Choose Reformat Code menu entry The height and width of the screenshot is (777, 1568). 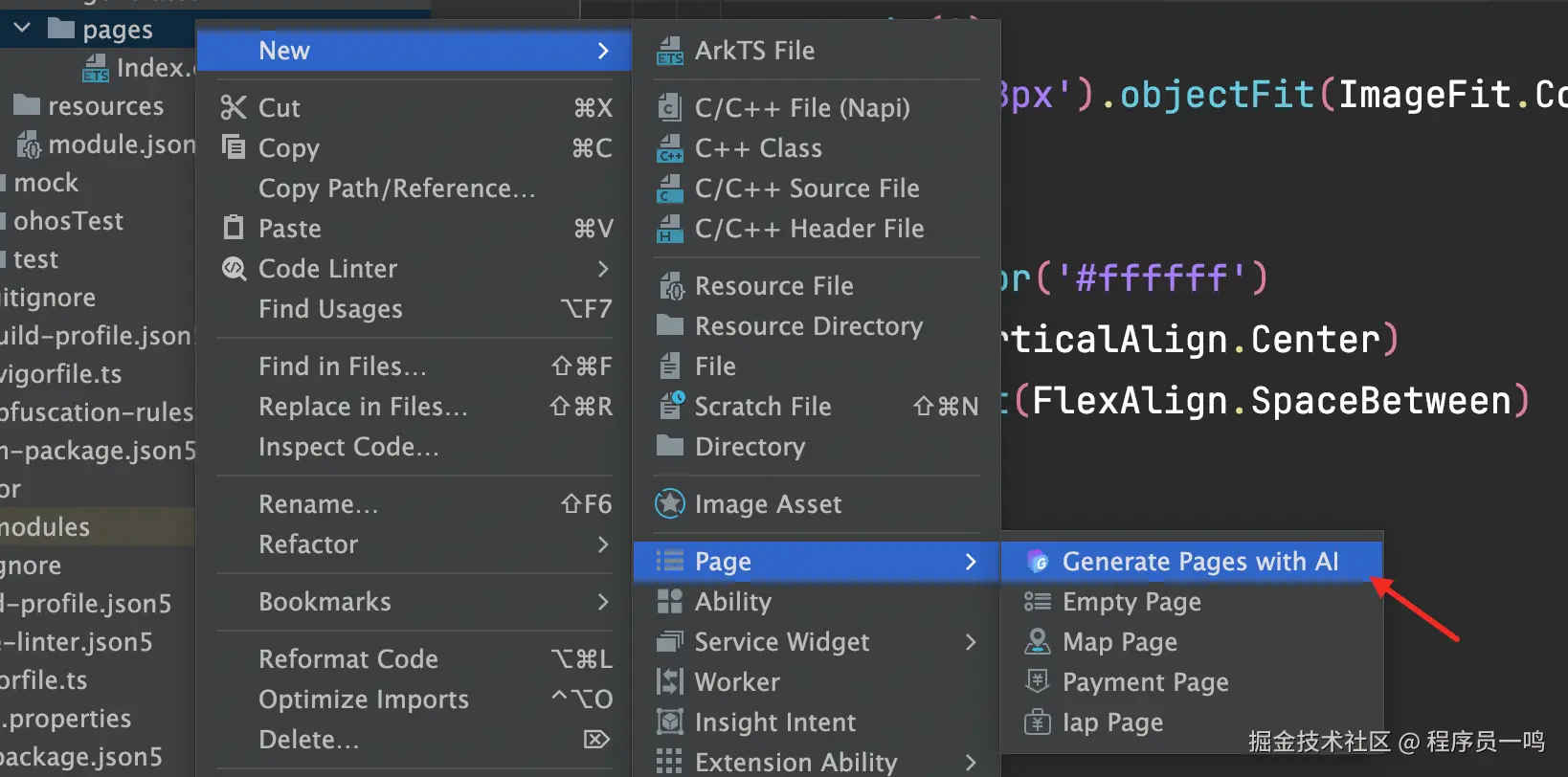(348, 659)
